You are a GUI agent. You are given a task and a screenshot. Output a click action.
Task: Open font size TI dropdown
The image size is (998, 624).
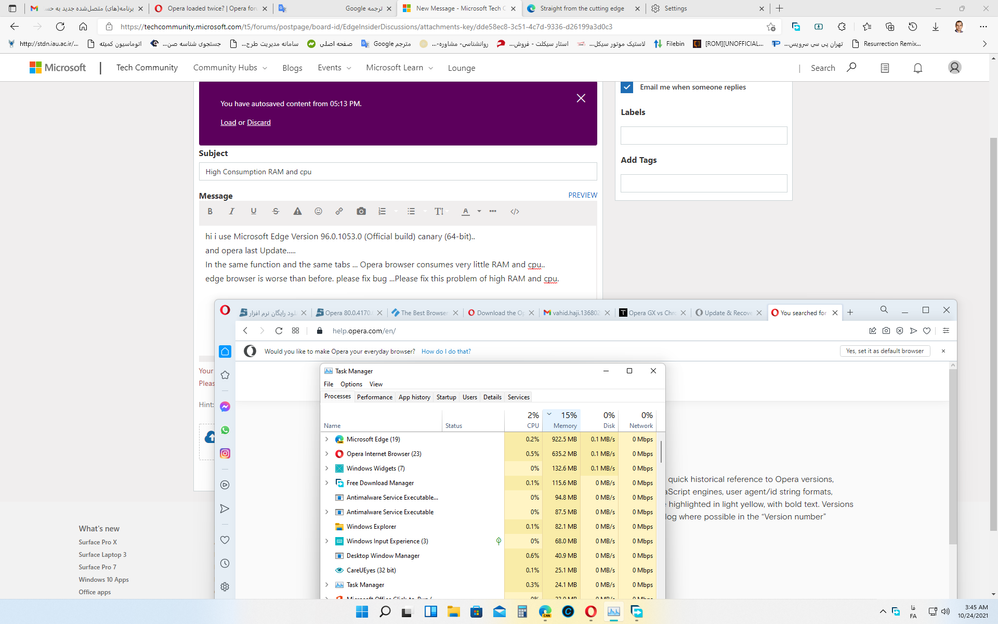click(x=439, y=211)
